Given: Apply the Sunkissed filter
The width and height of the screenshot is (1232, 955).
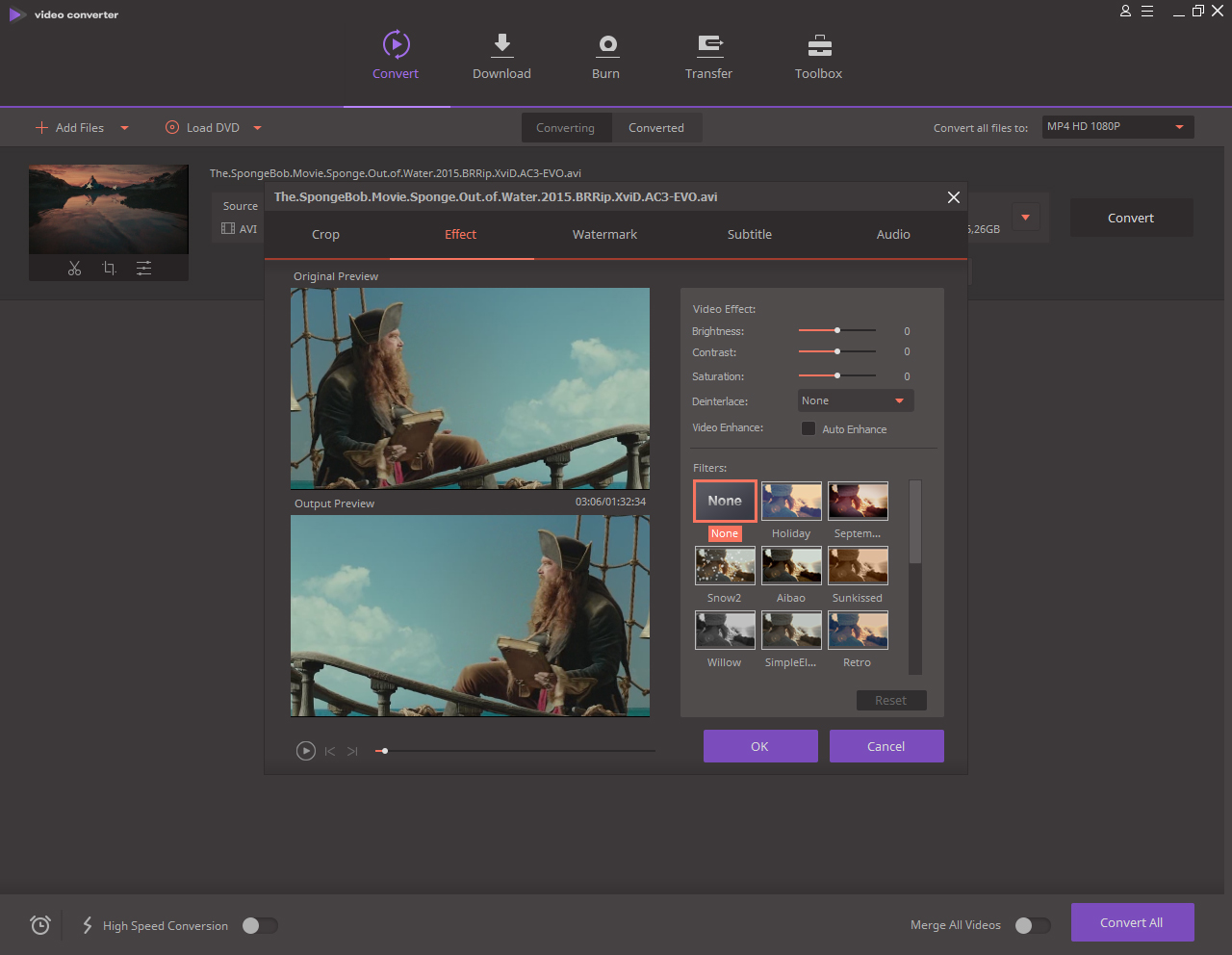Looking at the screenshot, I should pos(858,566).
